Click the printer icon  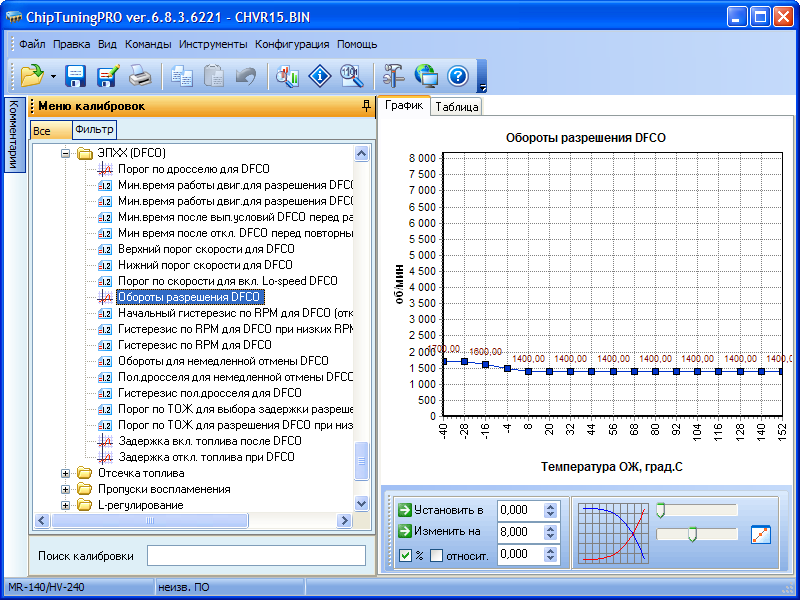pos(141,76)
